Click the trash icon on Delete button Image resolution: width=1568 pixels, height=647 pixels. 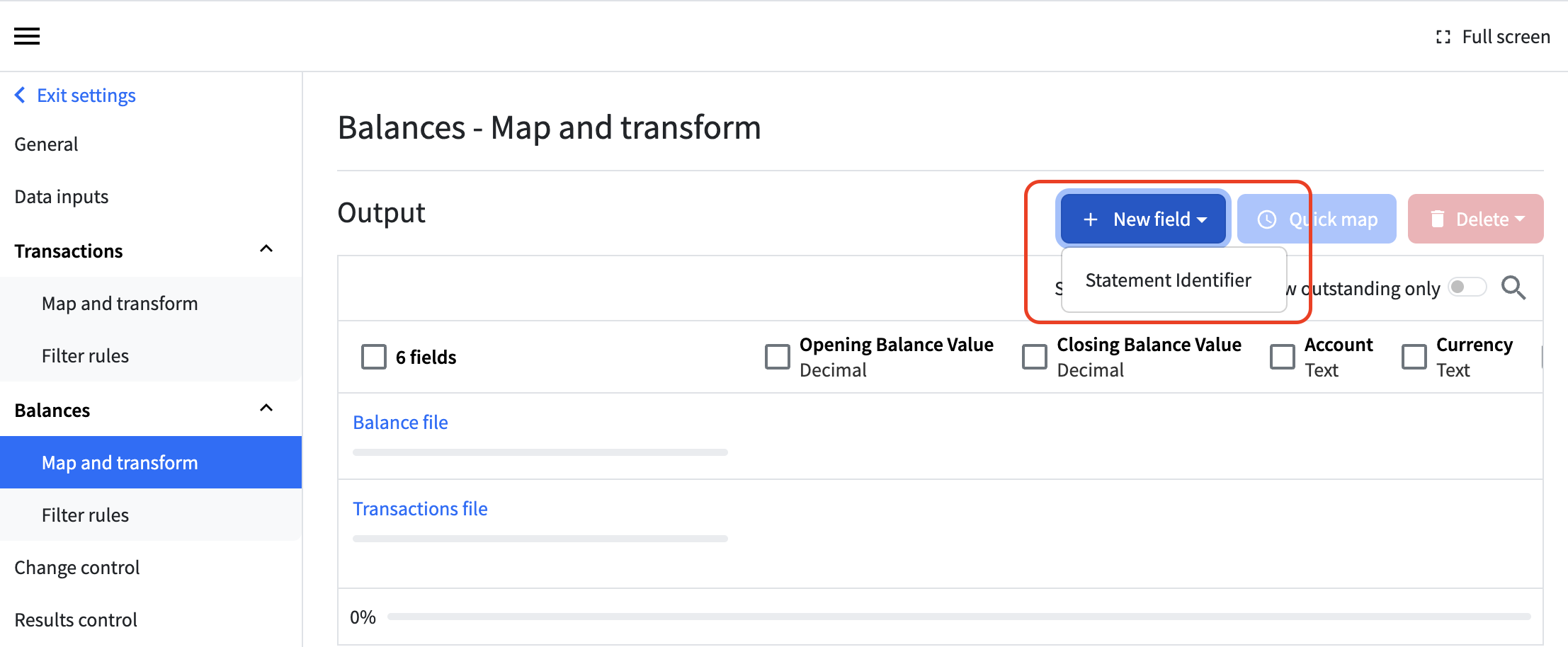1437,219
